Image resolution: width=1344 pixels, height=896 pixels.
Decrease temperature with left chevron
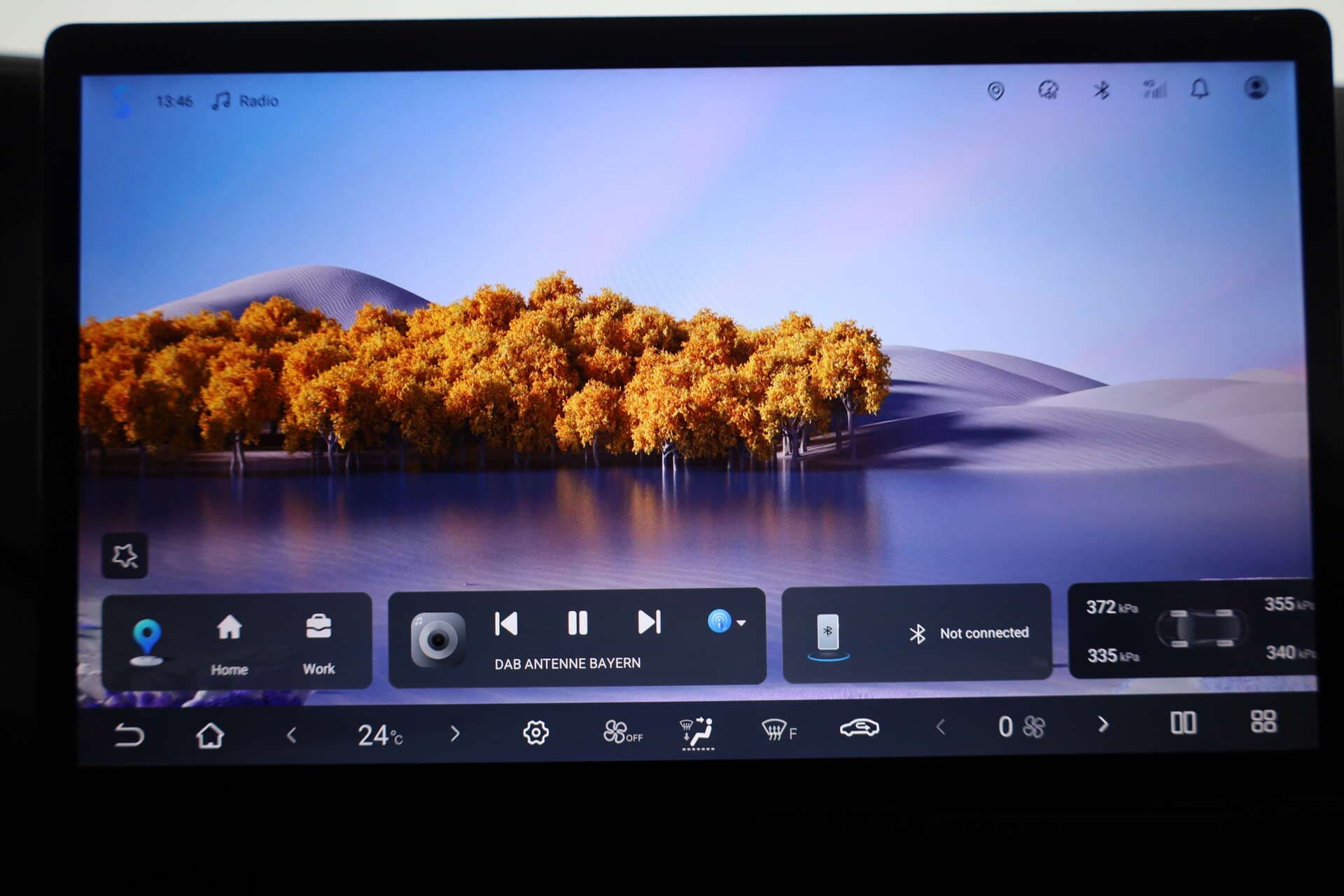click(x=292, y=735)
